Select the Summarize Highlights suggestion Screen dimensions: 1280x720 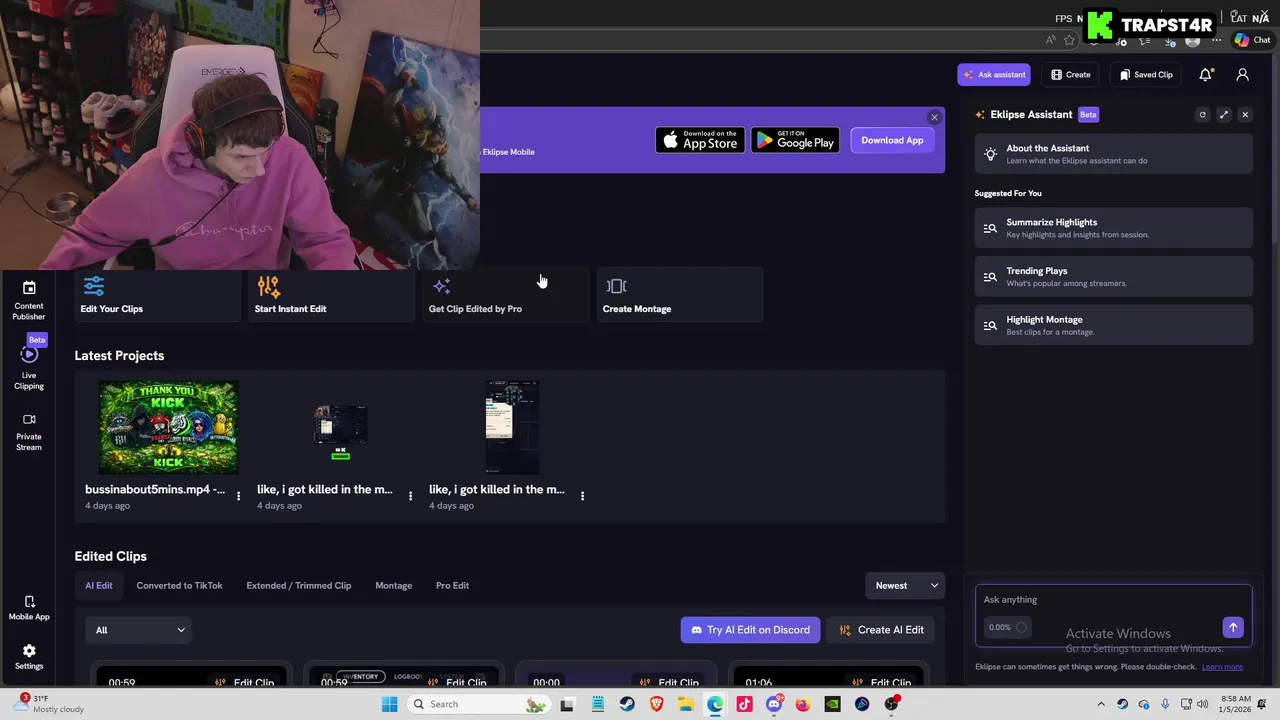[x=1114, y=228]
